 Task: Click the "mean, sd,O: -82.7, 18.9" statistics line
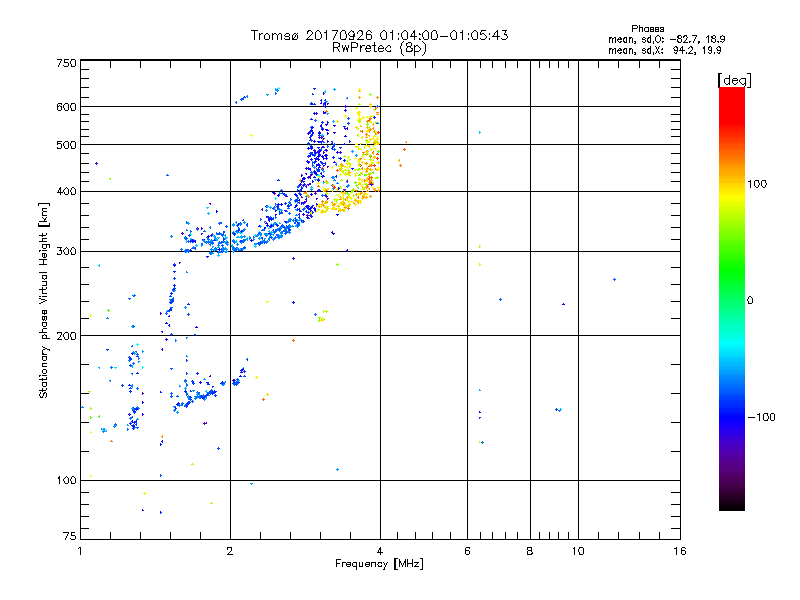[666, 39]
